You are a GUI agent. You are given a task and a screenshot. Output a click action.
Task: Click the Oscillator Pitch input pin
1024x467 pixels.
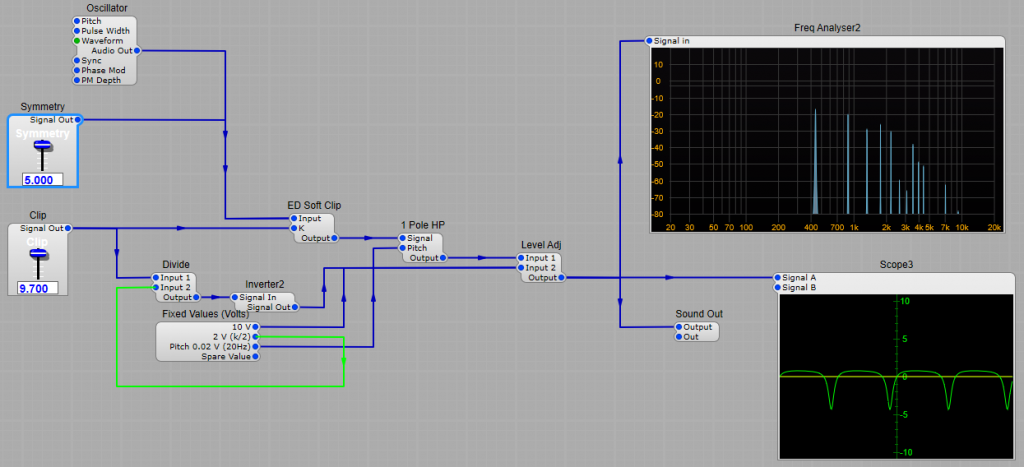(77, 21)
